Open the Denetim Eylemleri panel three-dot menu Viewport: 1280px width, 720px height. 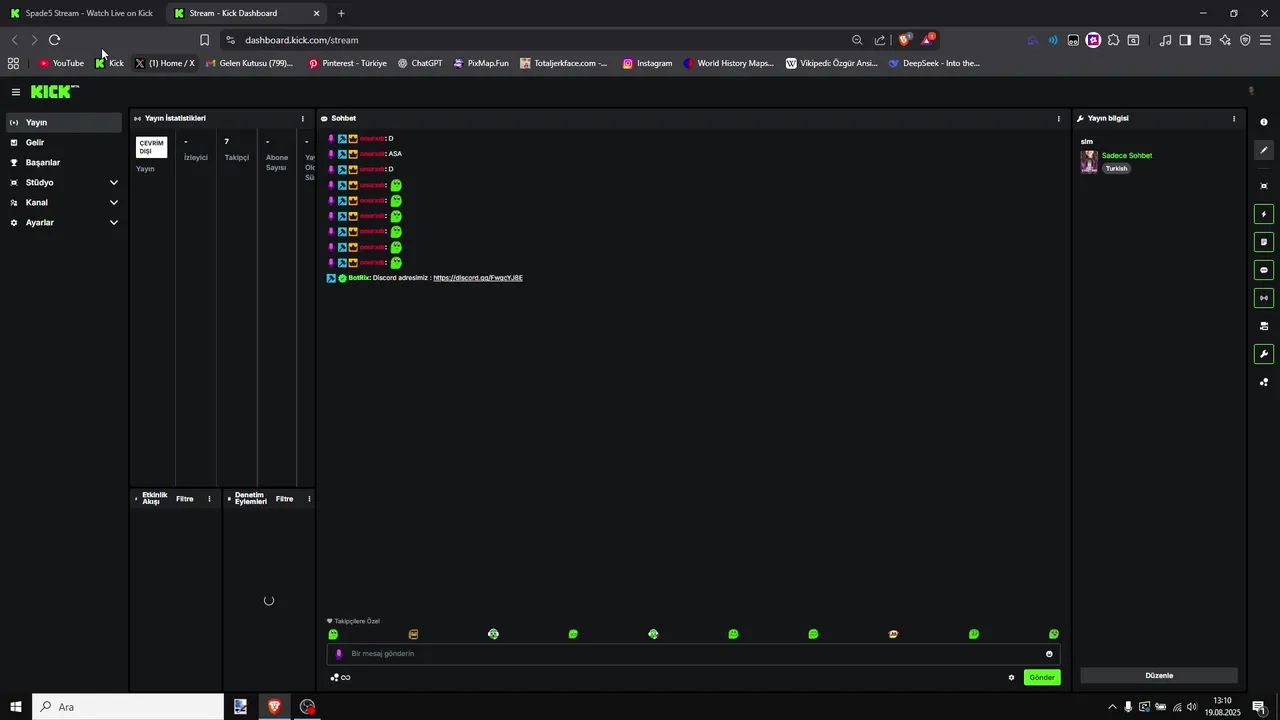pyautogui.click(x=309, y=499)
